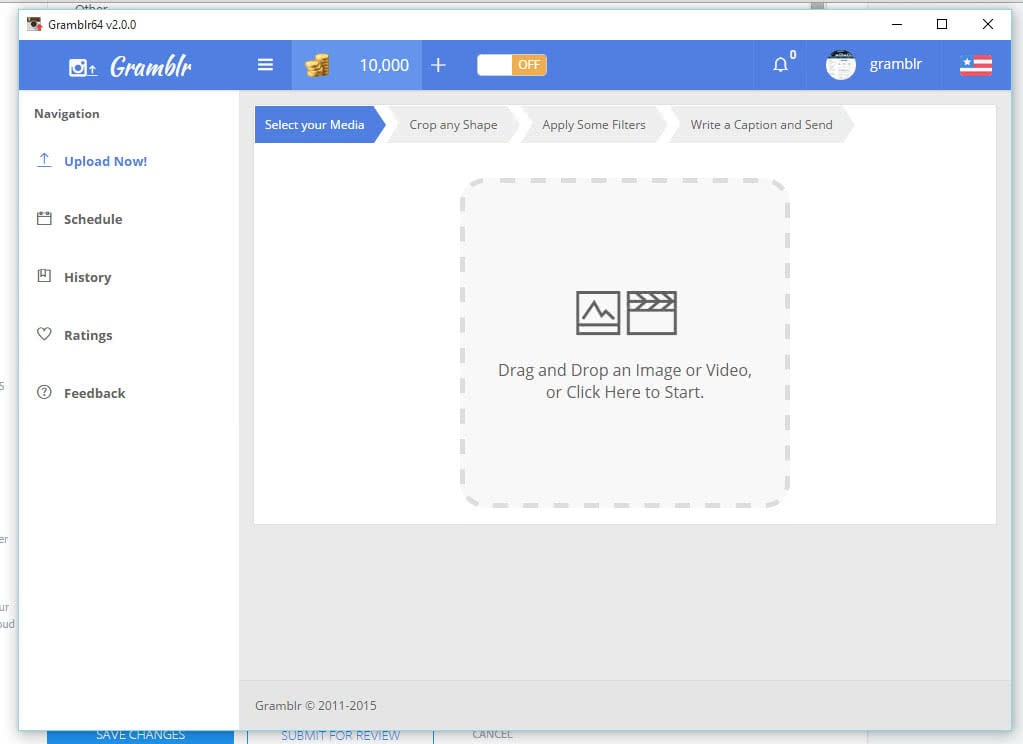Click the gold coins icon
The height and width of the screenshot is (744, 1023).
pos(317,66)
